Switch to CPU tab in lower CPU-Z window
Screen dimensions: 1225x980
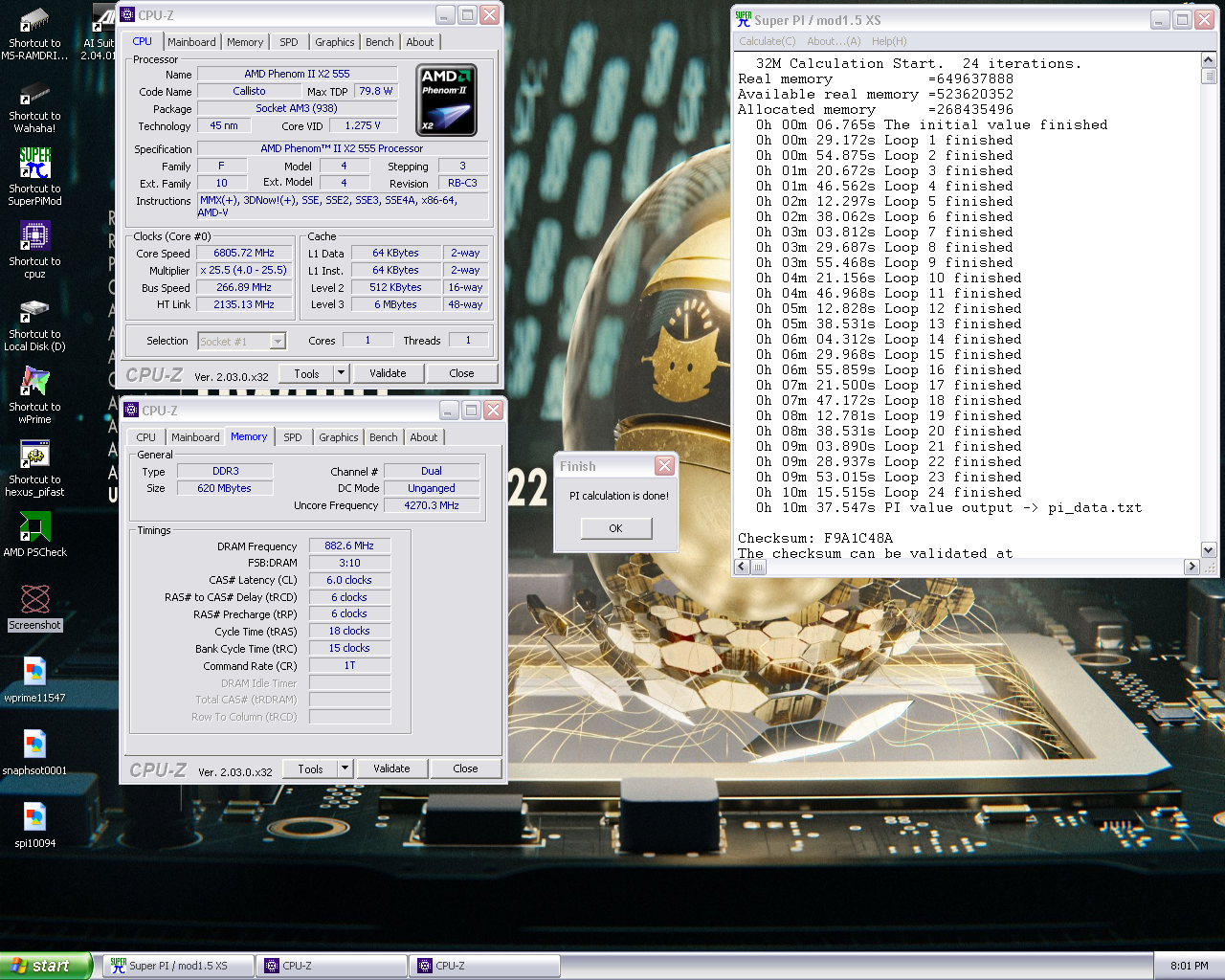tap(146, 437)
